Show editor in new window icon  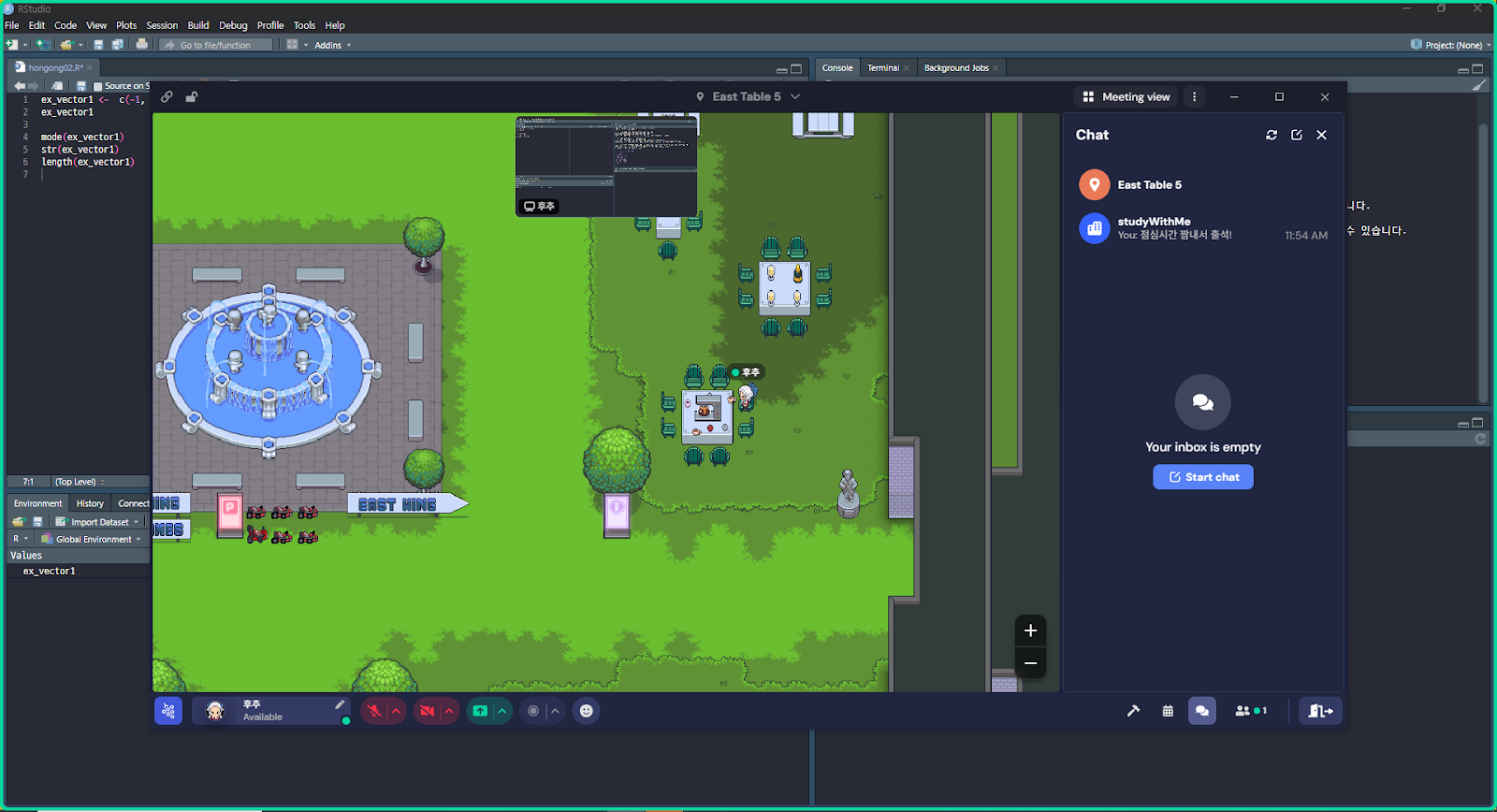pos(57,86)
